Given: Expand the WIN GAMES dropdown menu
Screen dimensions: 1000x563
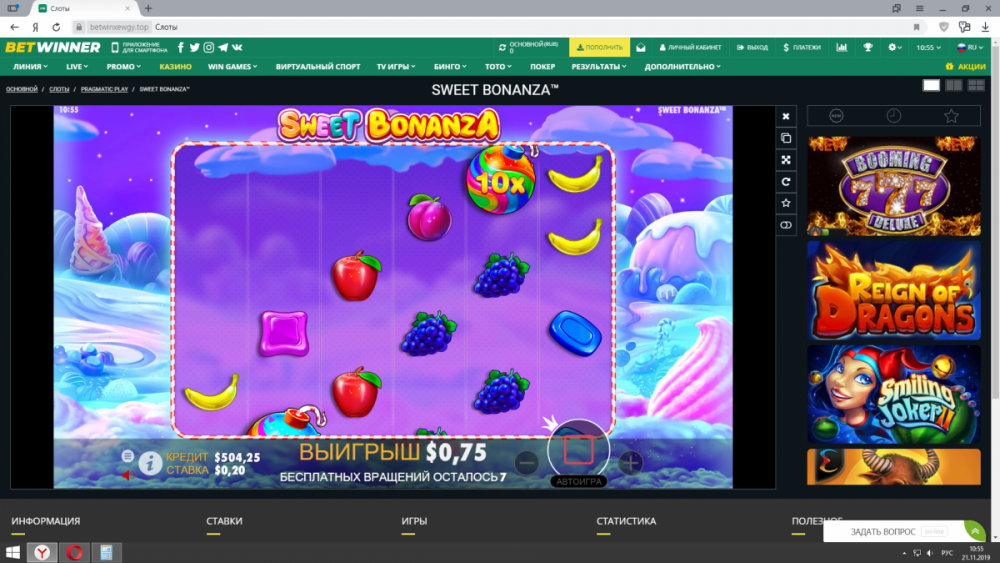Looking at the screenshot, I should pyautogui.click(x=232, y=67).
